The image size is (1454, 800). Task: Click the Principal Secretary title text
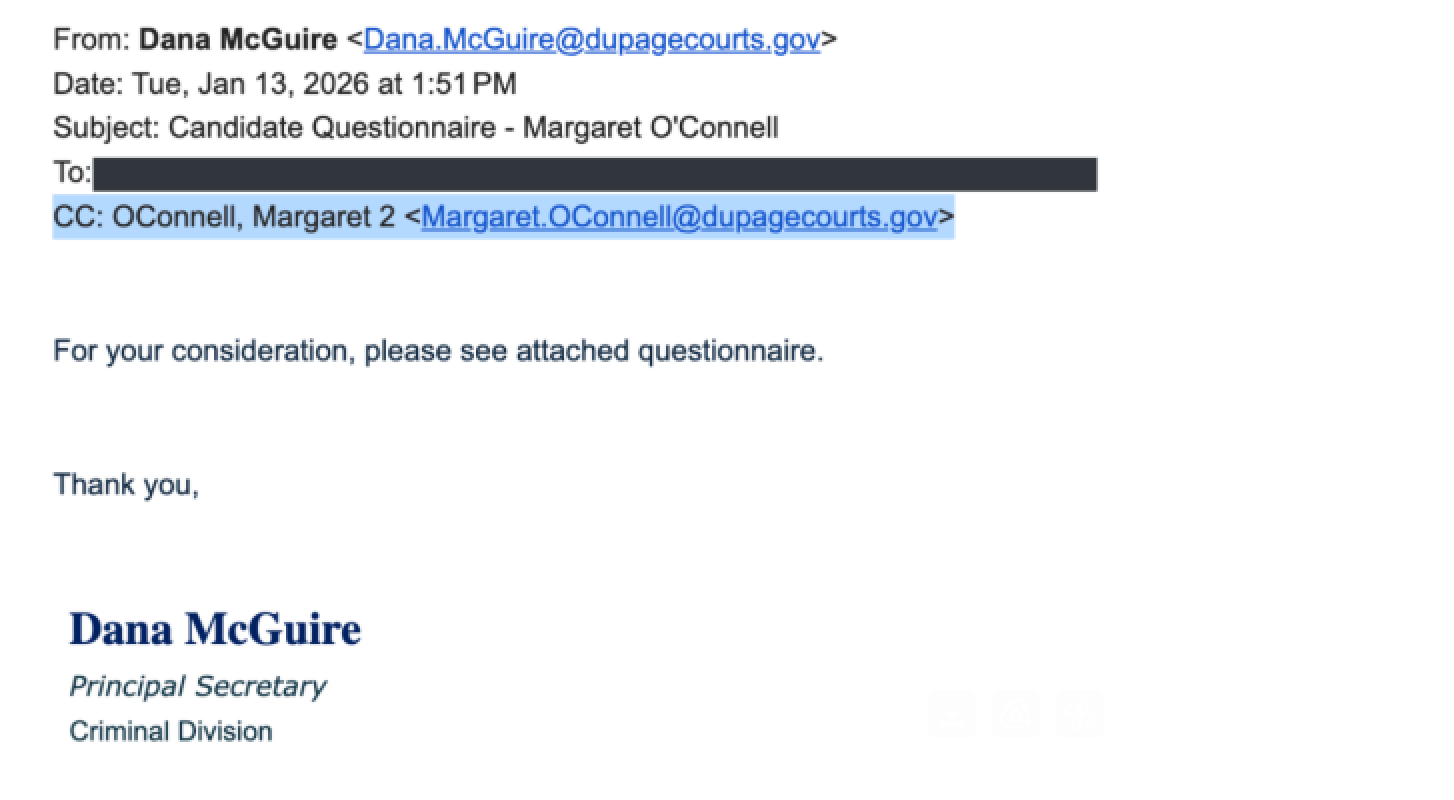pyautogui.click(x=197, y=686)
